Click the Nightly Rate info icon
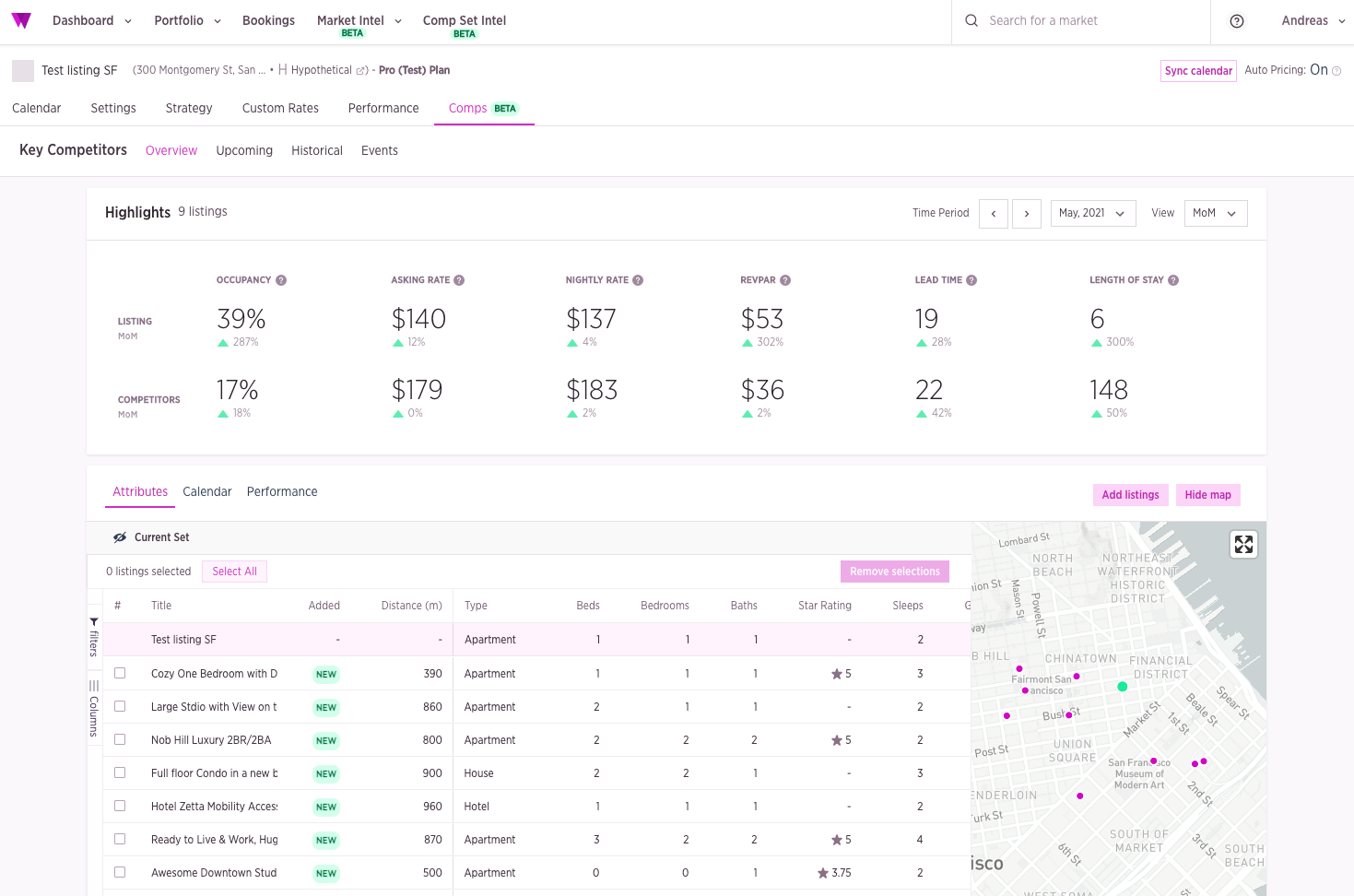 tap(638, 280)
